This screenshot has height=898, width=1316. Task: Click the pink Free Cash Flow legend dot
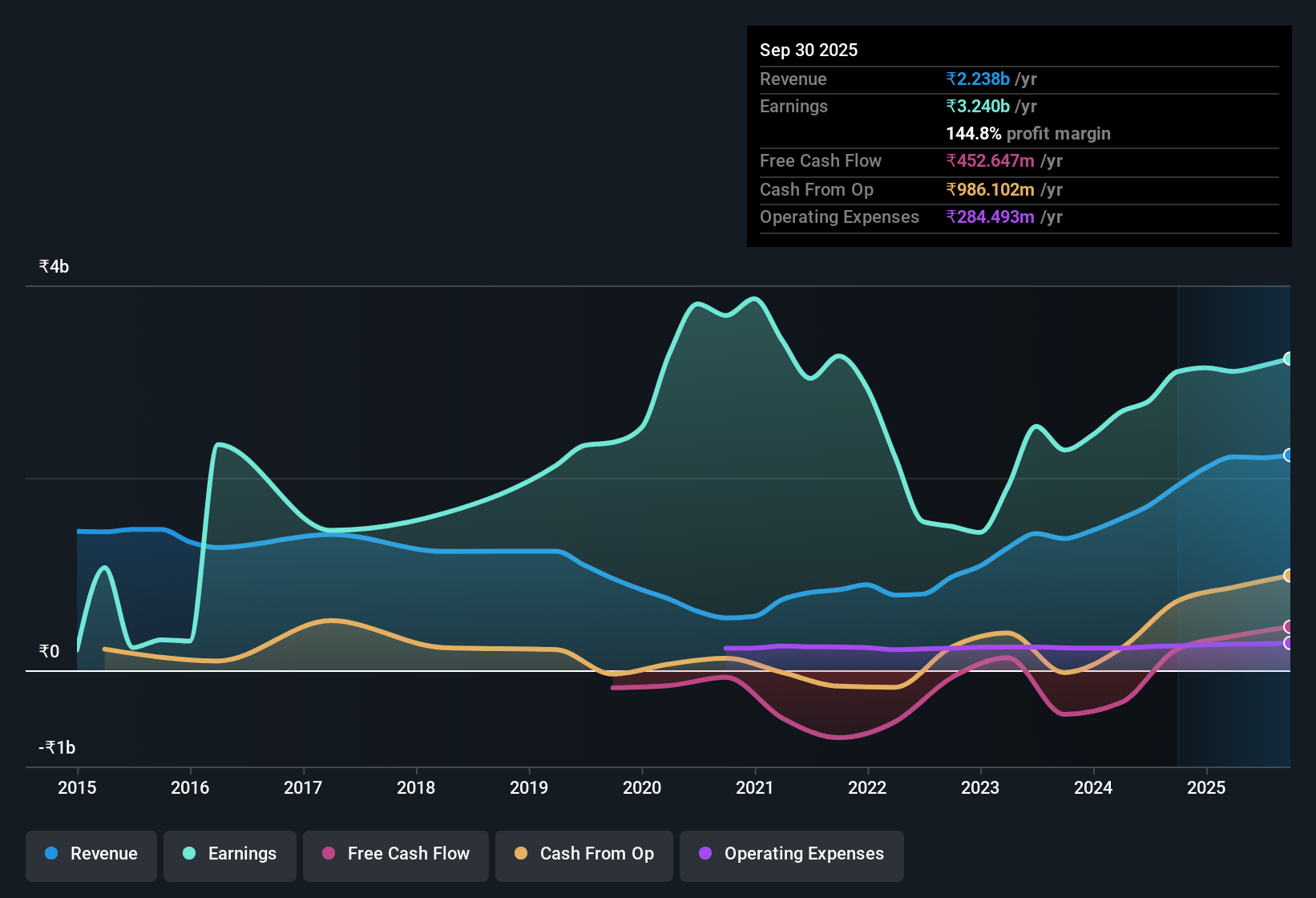[328, 854]
